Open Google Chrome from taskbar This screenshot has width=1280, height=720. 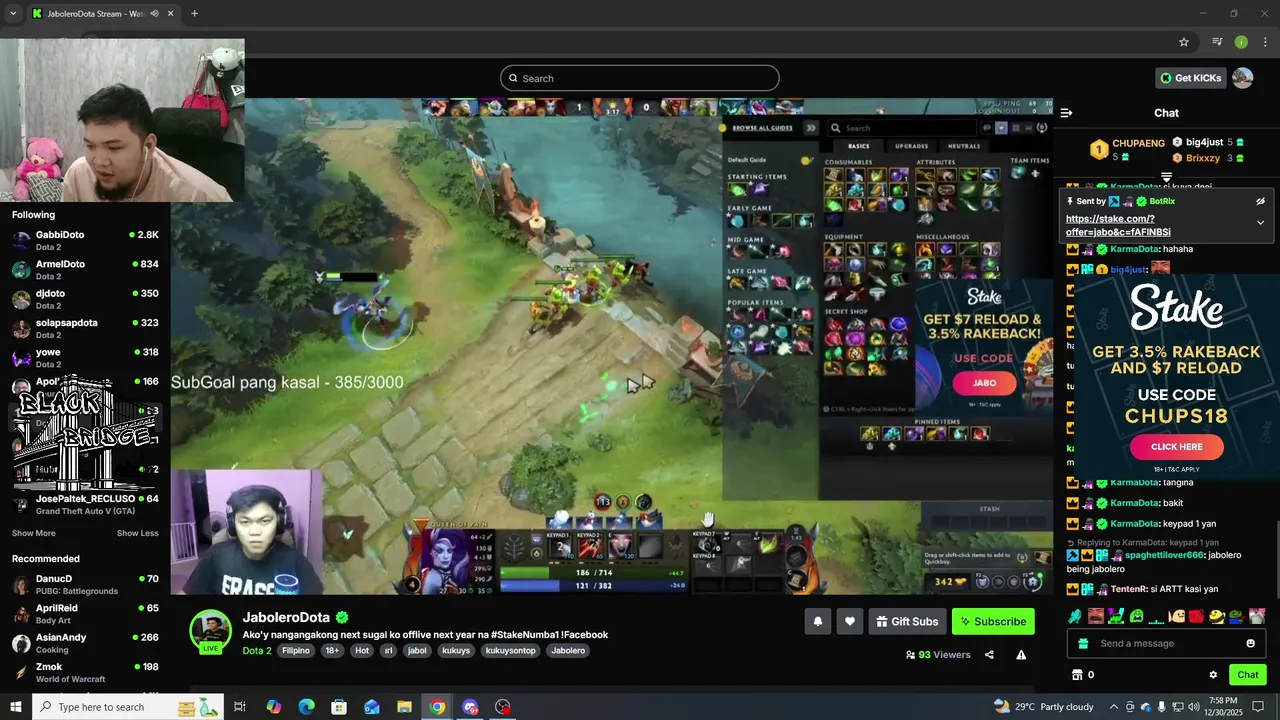pos(437,707)
